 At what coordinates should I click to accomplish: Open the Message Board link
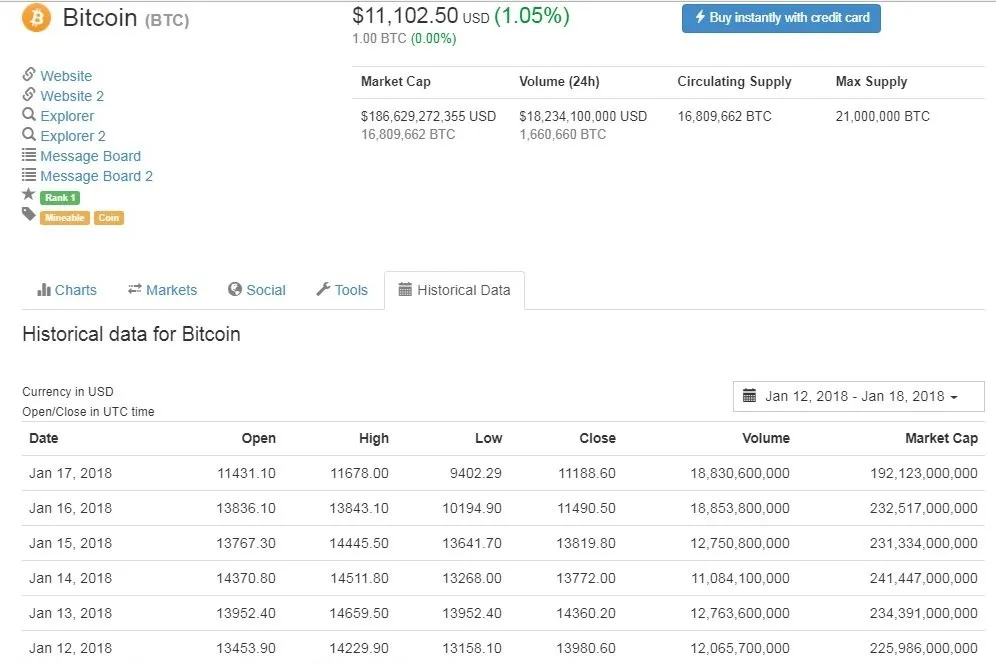[90, 156]
